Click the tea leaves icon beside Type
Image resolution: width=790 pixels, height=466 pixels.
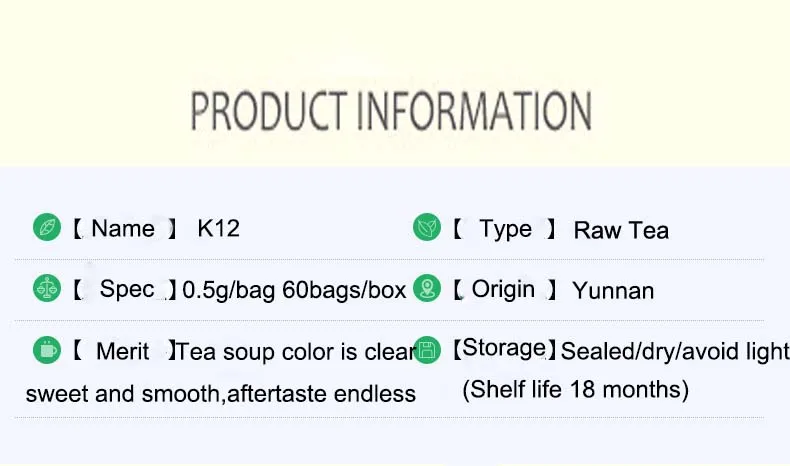tap(427, 228)
